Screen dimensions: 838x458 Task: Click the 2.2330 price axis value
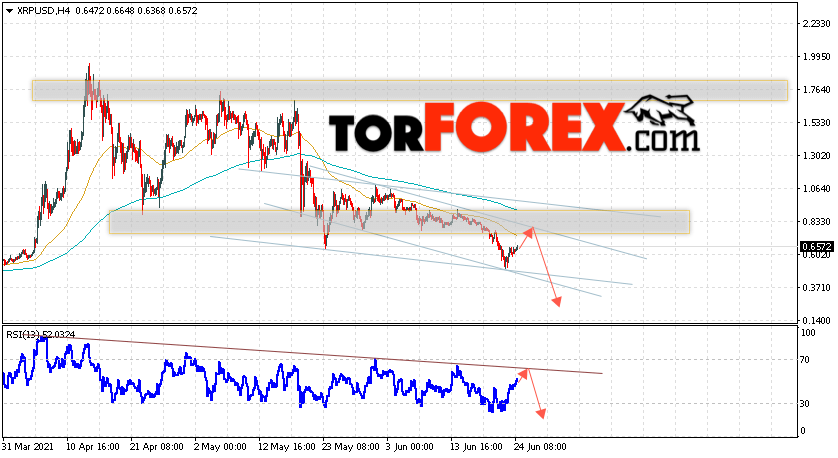click(817, 24)
